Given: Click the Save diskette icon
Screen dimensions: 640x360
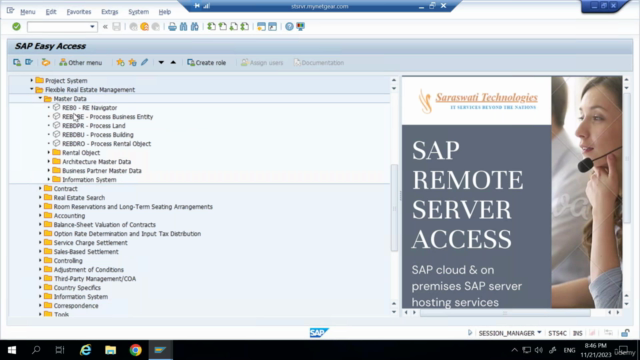Looking at the screenshot, I should (117, 27).
